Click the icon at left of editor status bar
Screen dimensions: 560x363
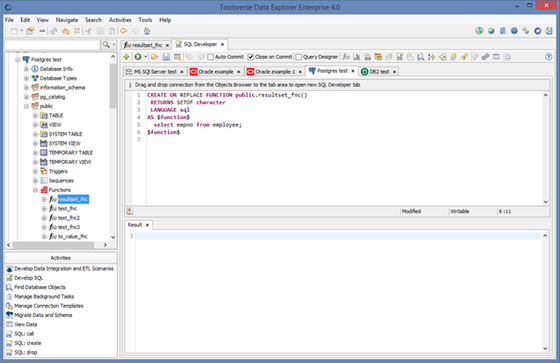(x=130, y=211)
